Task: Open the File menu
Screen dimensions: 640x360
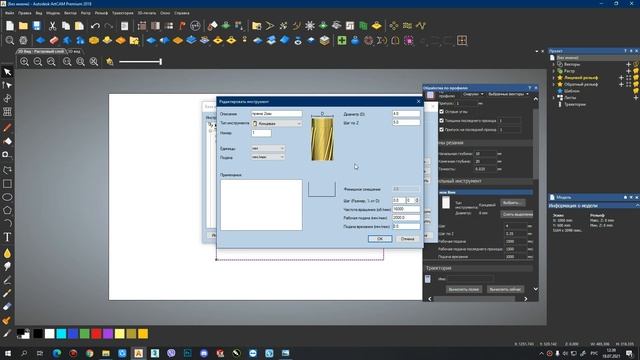Action: click(10, 13)
